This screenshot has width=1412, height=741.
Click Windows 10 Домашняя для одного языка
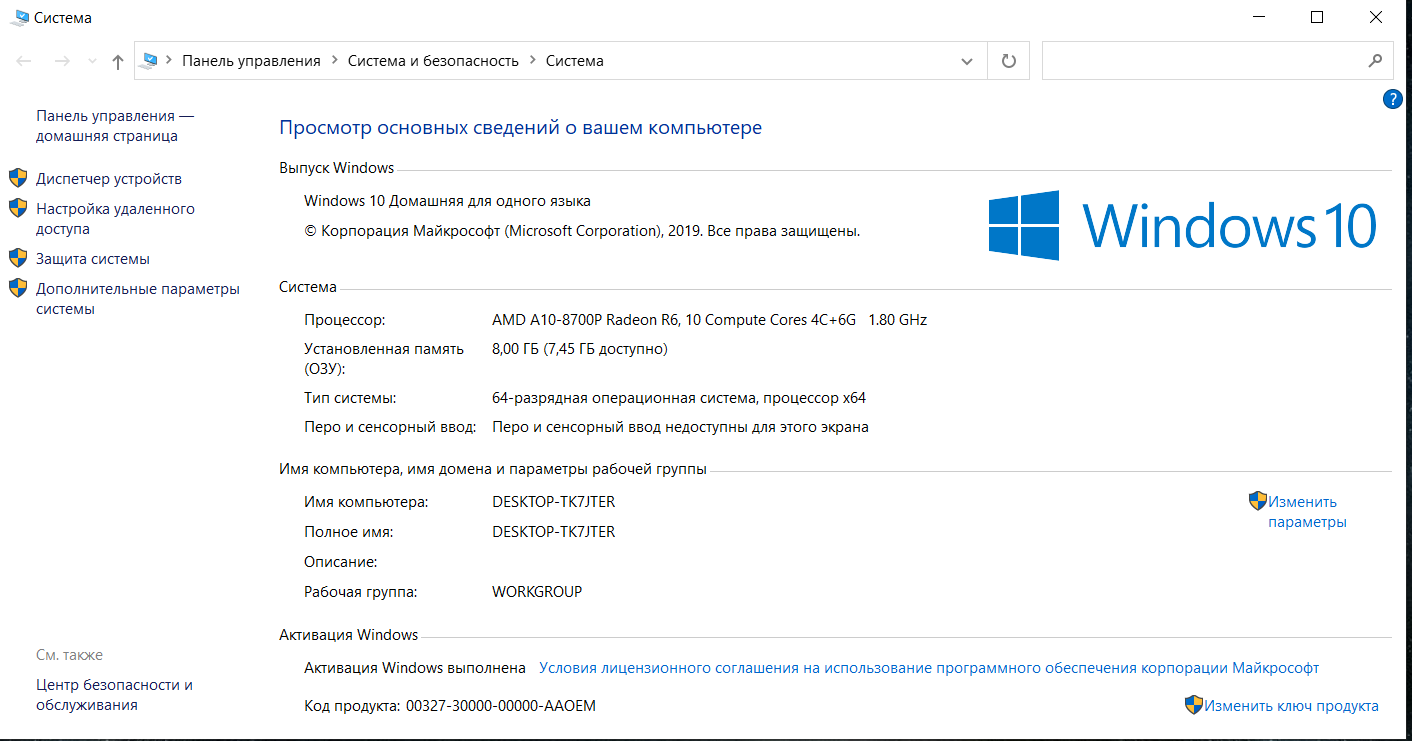(x=447, y=201)
